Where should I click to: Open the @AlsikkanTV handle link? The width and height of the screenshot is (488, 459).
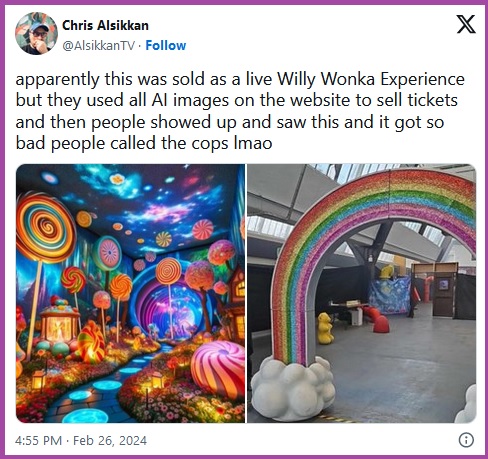point(99,46)
